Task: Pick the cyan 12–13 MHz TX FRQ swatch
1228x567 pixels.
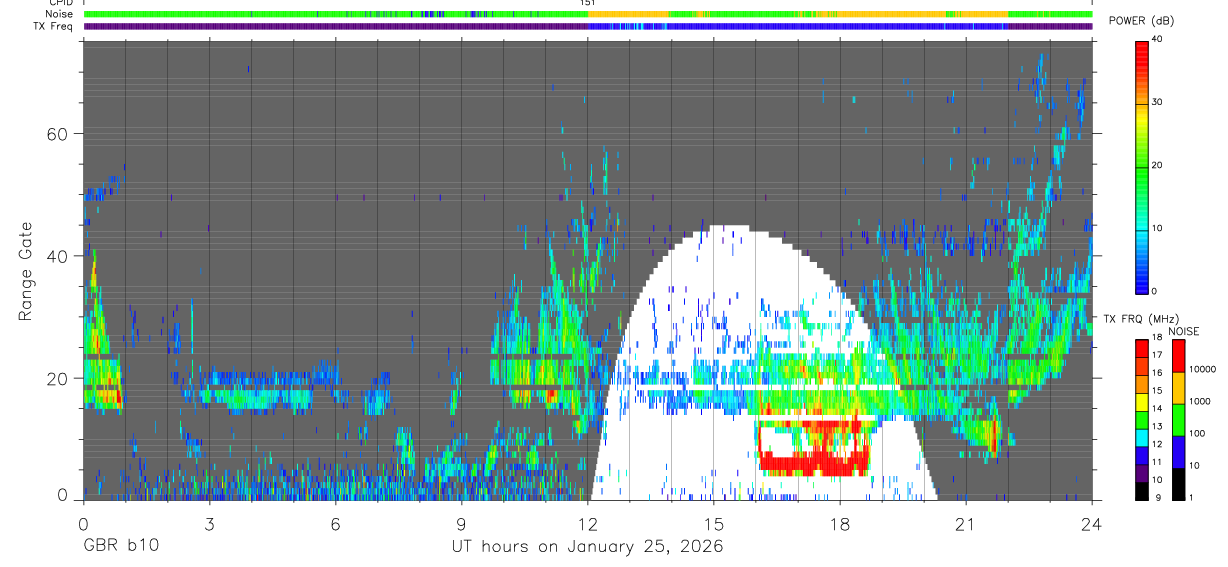Action: point(1142,436)
